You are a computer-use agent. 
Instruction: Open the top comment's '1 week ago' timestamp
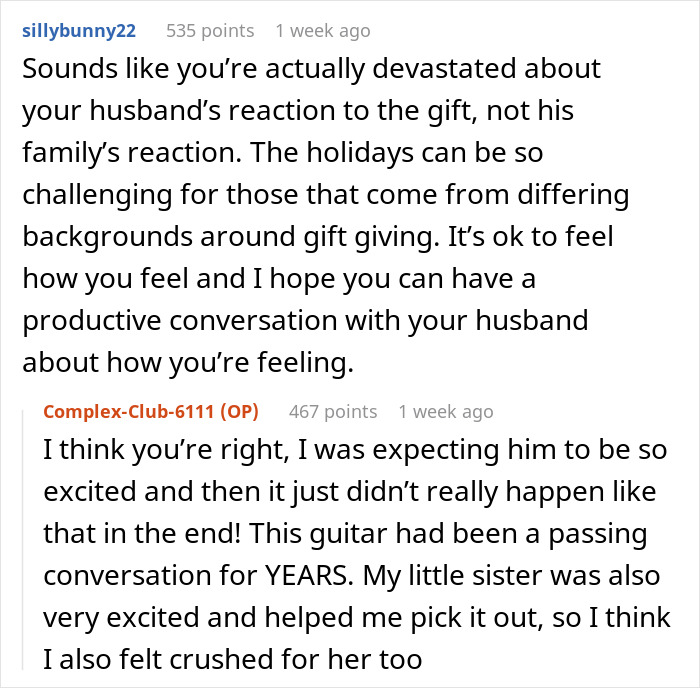pyautogui.click(x=323, y=31)
